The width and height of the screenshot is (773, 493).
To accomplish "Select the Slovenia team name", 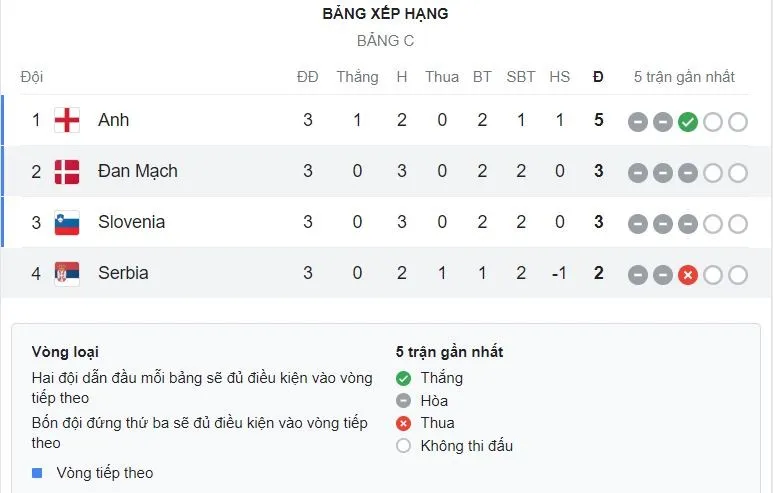I will (x=131, y=222).
